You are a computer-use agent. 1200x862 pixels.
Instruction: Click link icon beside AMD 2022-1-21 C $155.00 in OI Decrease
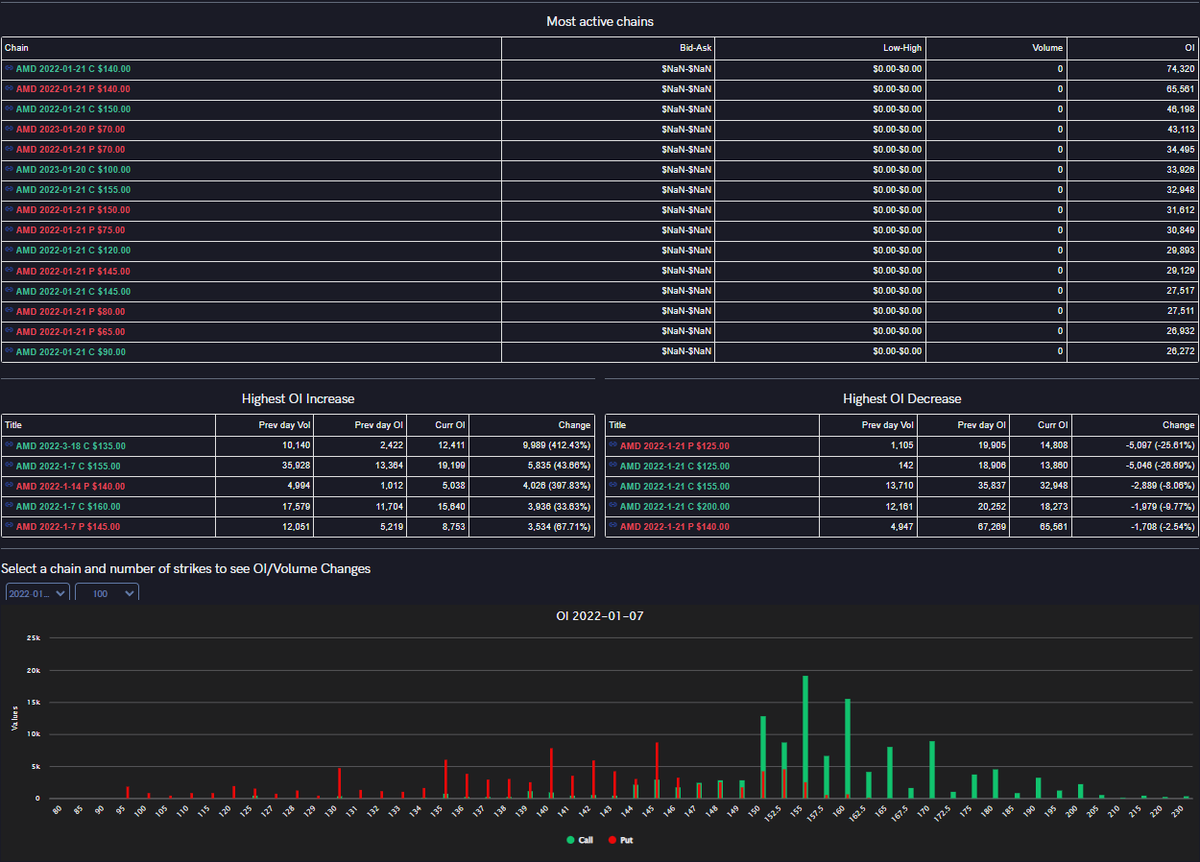613,486
